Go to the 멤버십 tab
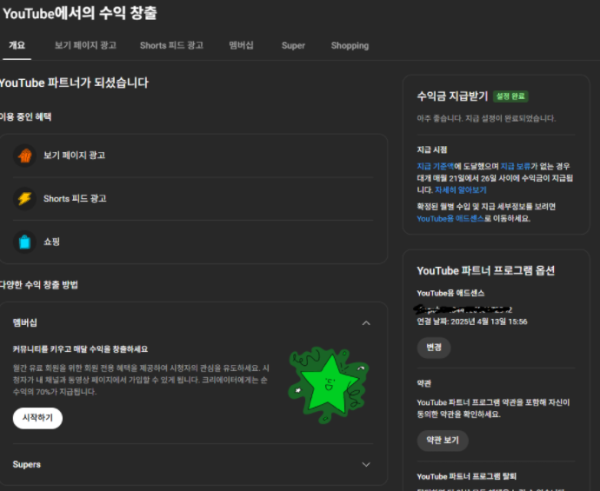600x491 pixels. pyautogui.click(x=242, y=46)
